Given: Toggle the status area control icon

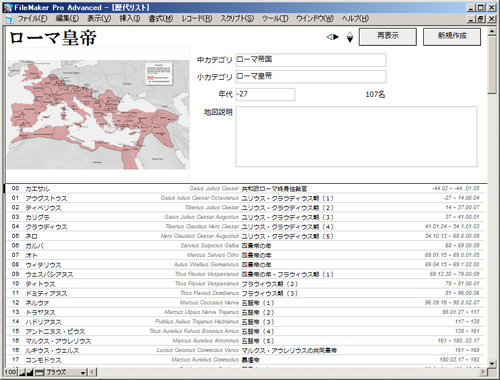Looking at the screenshot, I should point(39,372).
